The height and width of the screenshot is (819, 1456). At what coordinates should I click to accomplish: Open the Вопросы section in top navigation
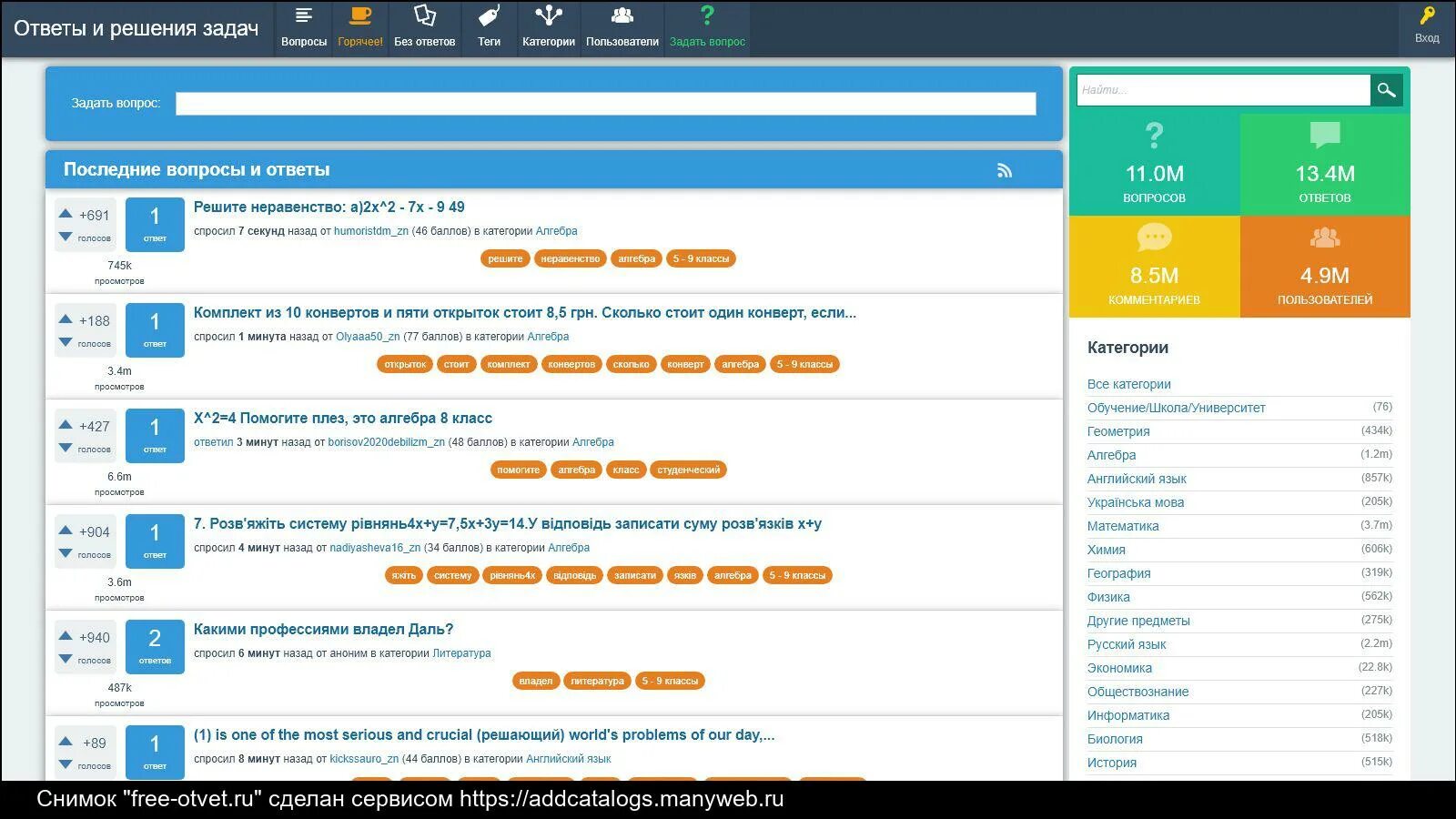304,28
